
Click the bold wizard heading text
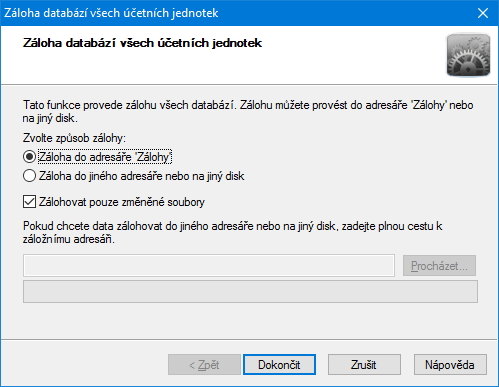142,43
